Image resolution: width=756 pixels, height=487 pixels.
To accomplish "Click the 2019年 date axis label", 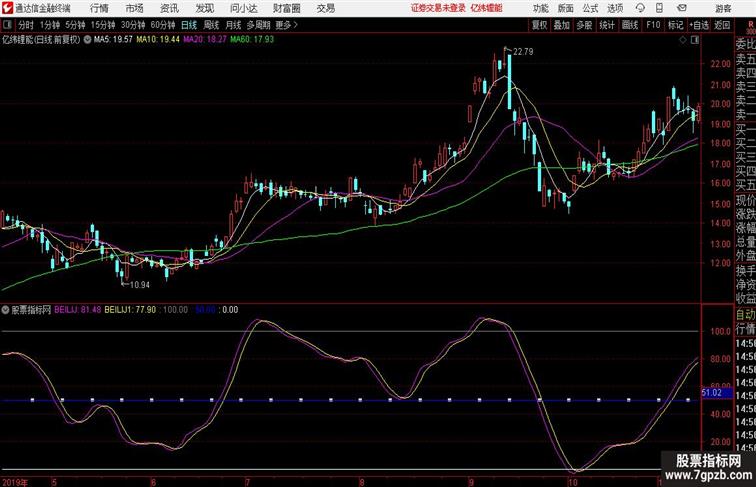I will point(15,482).
